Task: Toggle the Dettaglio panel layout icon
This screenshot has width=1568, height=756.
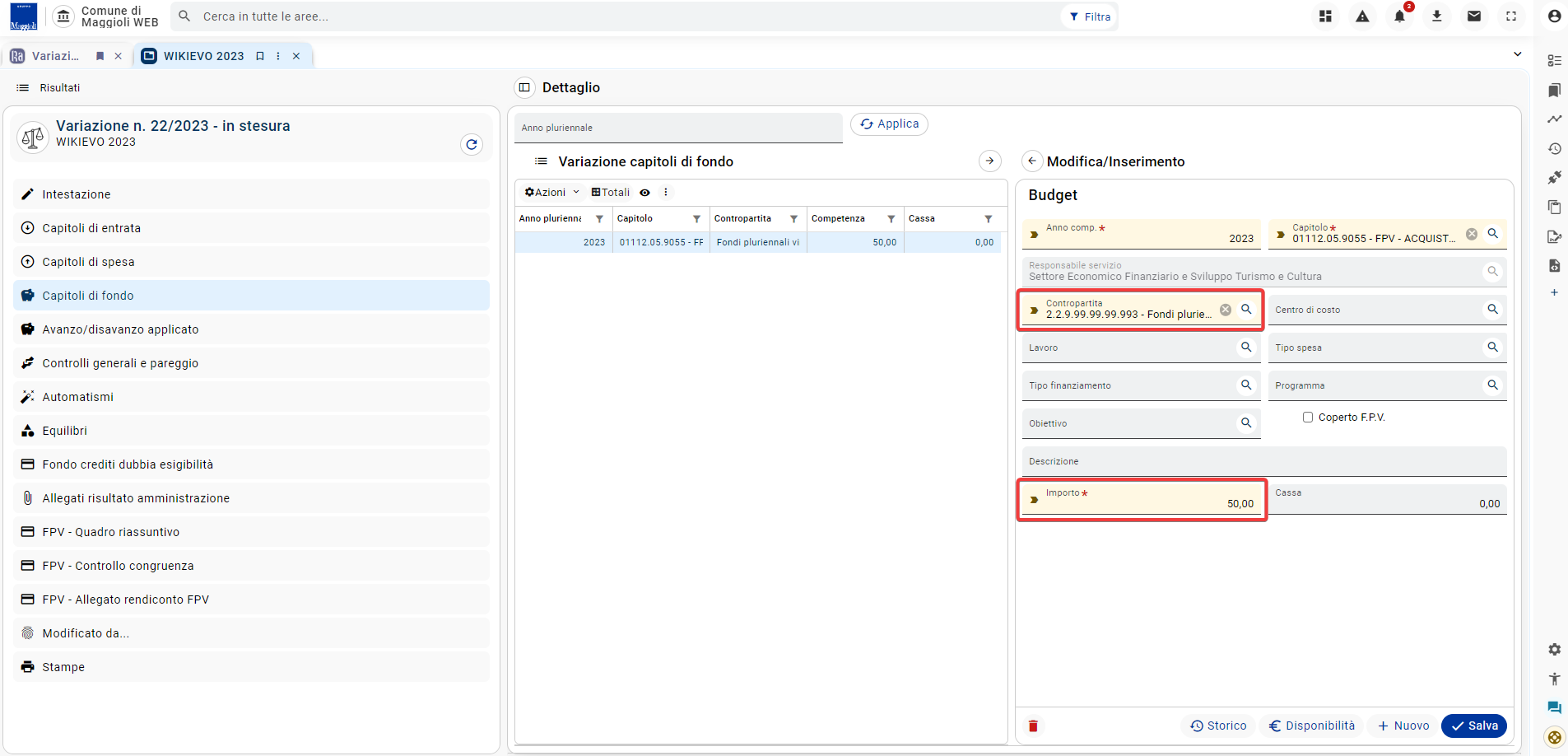Action: point(524,87)
